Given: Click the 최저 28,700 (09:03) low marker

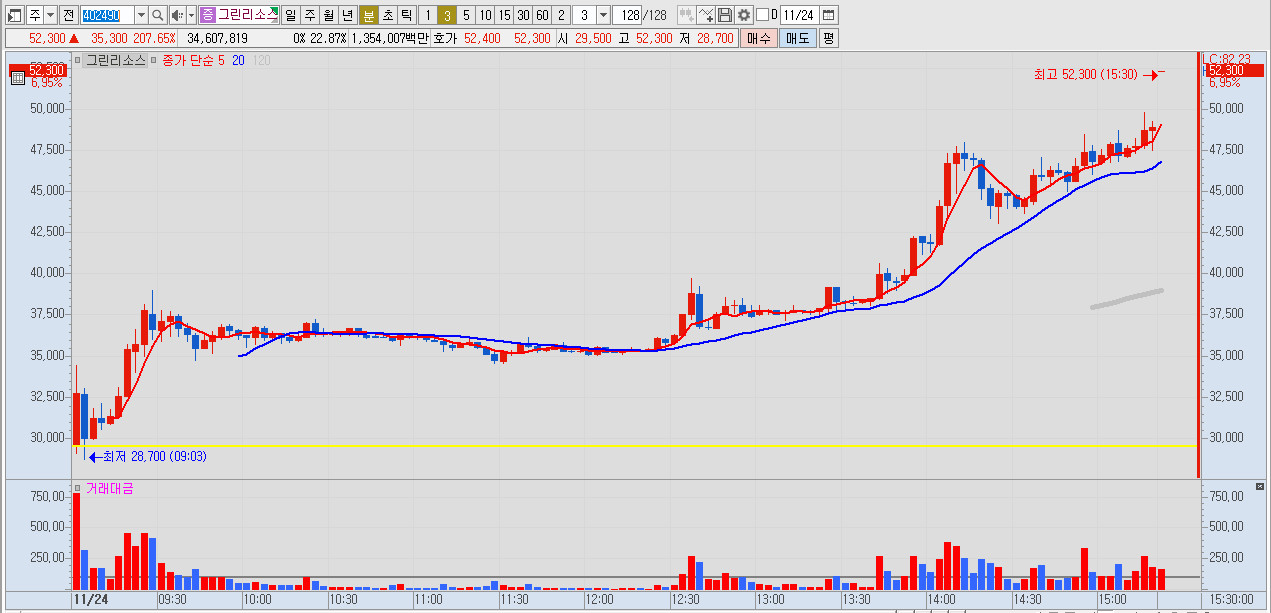Looking at the screenshot, I should tap(154, 456).
